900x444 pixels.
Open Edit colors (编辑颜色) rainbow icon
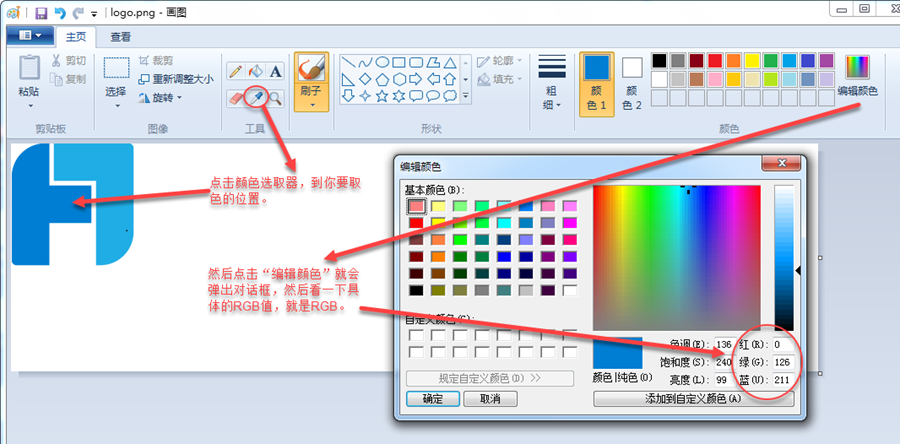click(x=857, y=68)
